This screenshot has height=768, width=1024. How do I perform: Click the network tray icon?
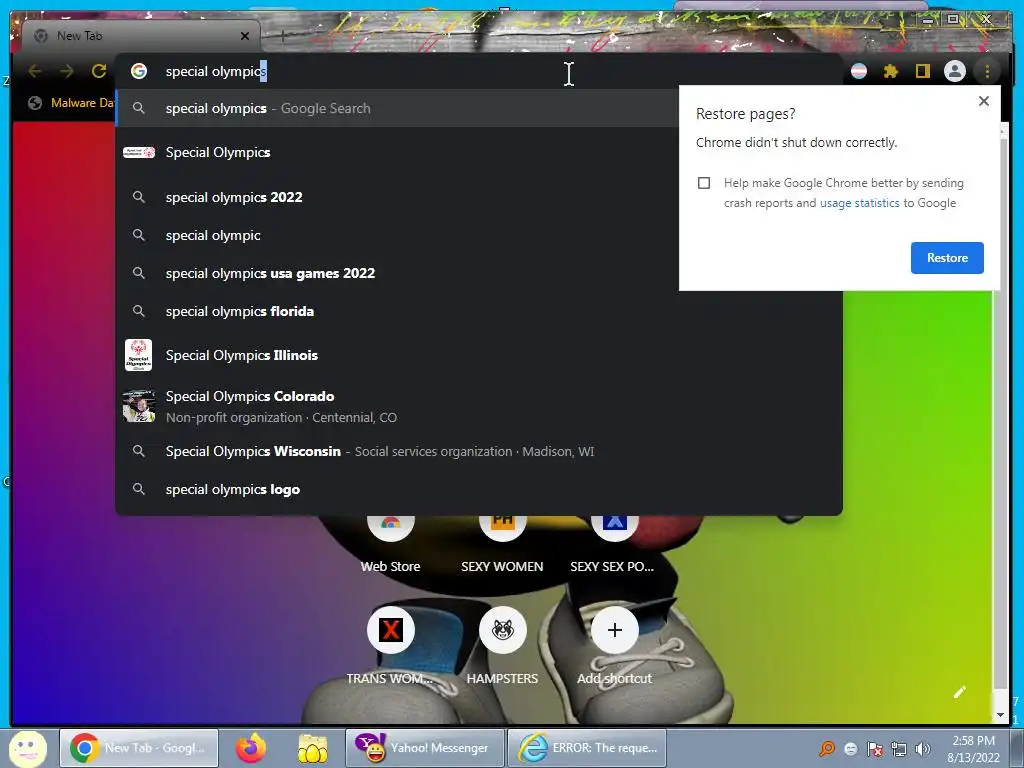pos(899,749)
